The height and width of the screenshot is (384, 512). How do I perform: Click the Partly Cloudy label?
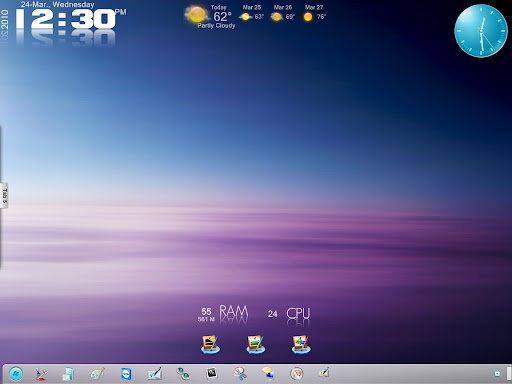click(216, 26)
